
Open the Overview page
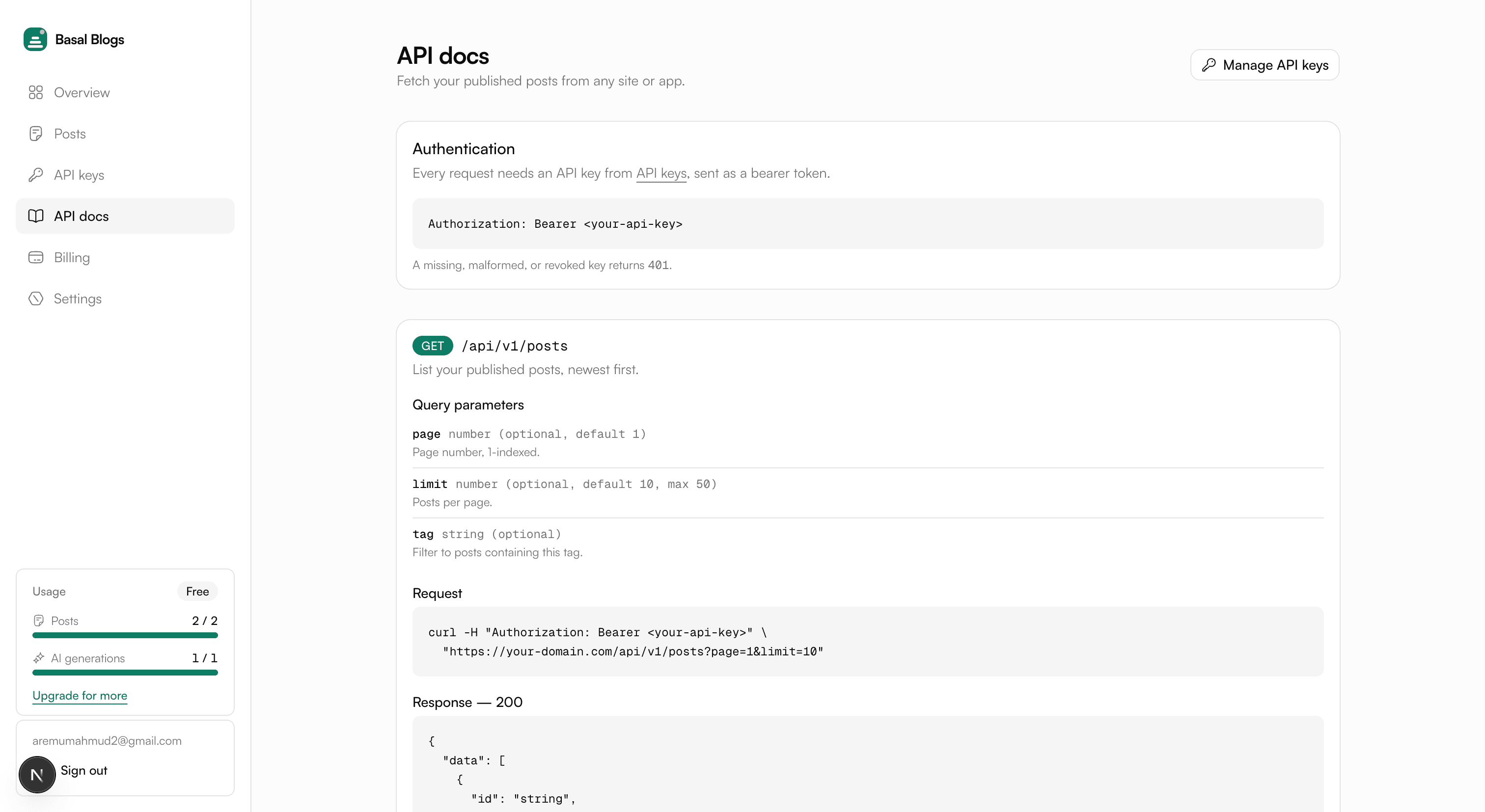(x=125, y=92)
